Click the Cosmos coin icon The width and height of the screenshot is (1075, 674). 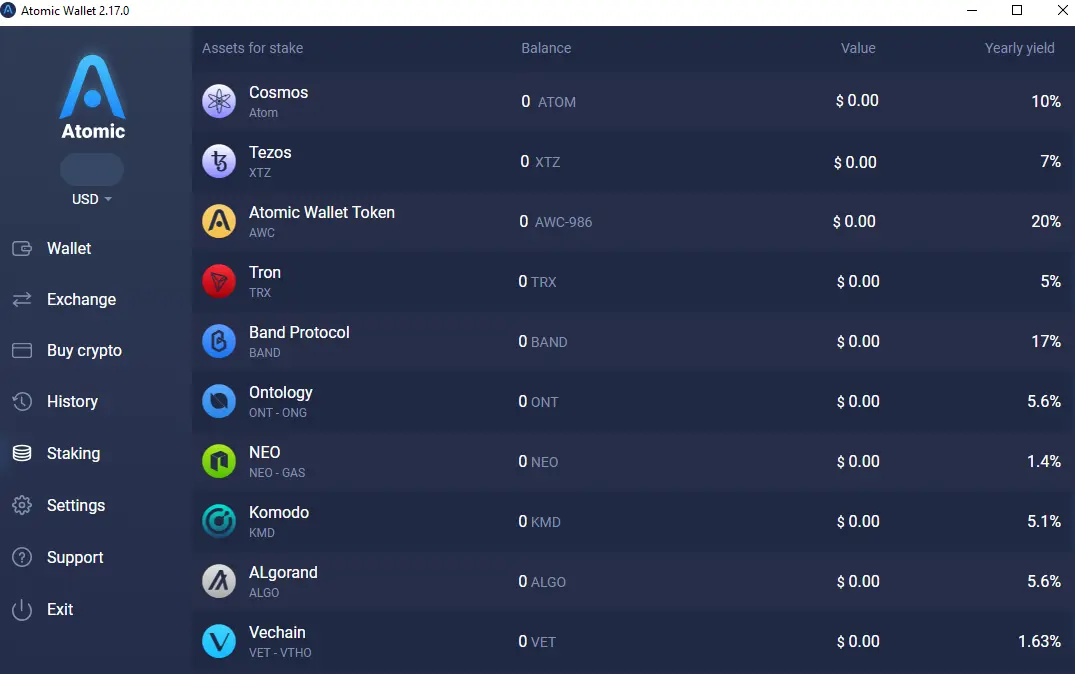pyautogui.click(x=219, y=101)
